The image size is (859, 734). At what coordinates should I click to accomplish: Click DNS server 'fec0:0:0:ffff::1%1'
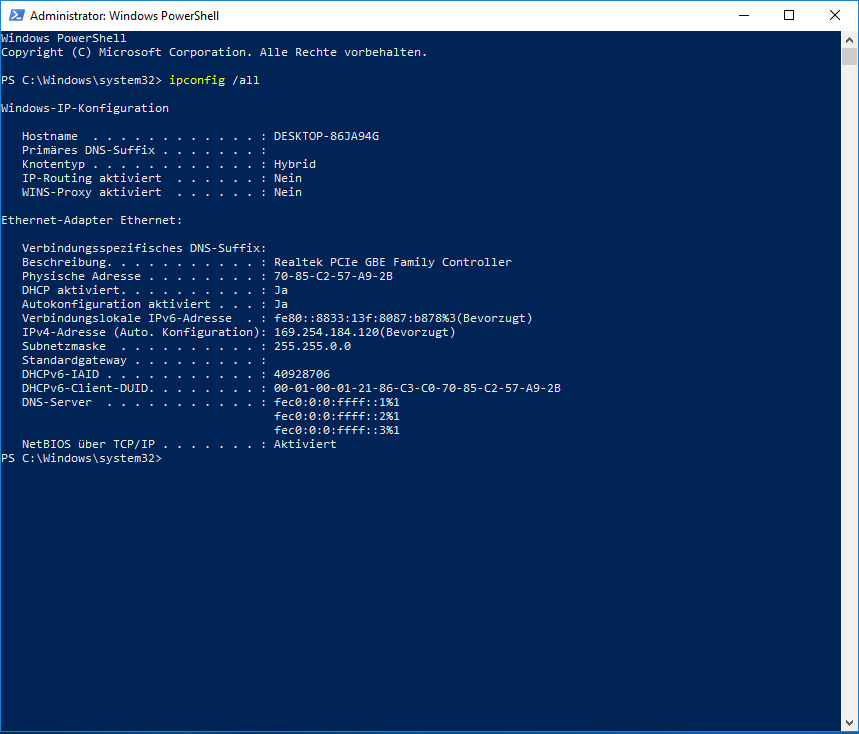pos(336,402)
